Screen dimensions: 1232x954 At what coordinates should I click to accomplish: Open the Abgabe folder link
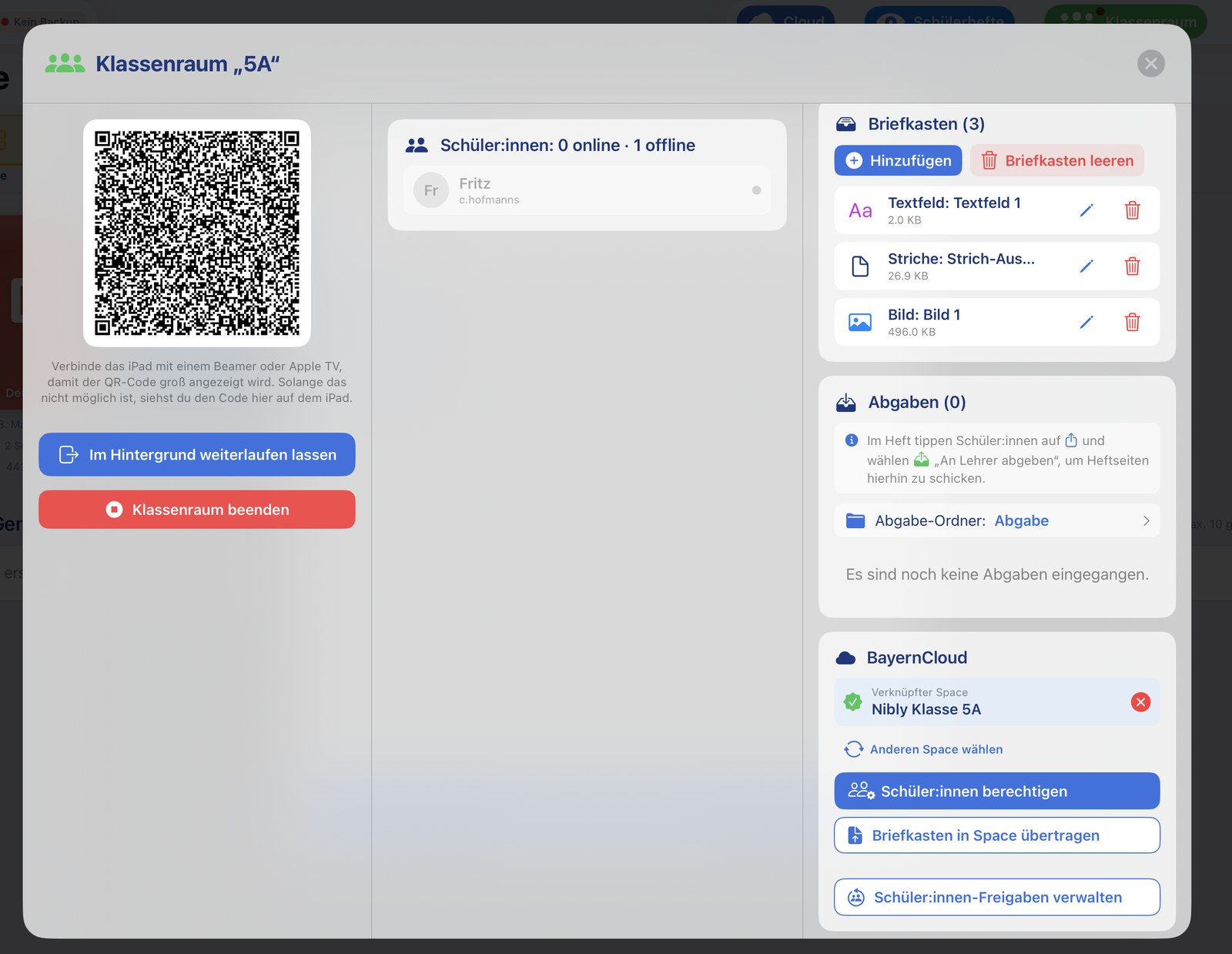tap(1021, 521)
